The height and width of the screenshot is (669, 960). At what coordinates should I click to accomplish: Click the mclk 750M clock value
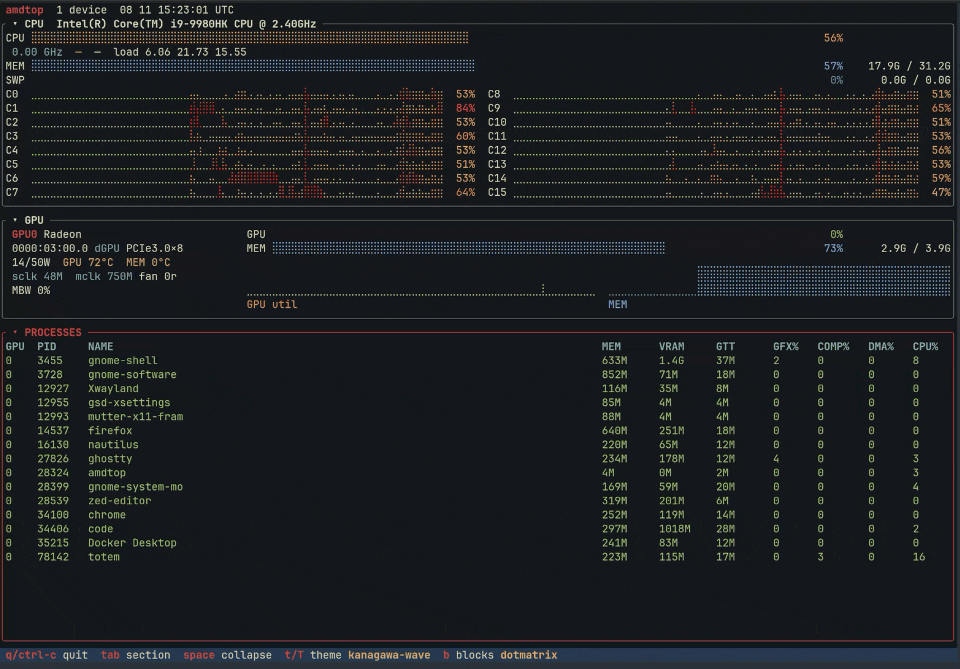point(103,277)
